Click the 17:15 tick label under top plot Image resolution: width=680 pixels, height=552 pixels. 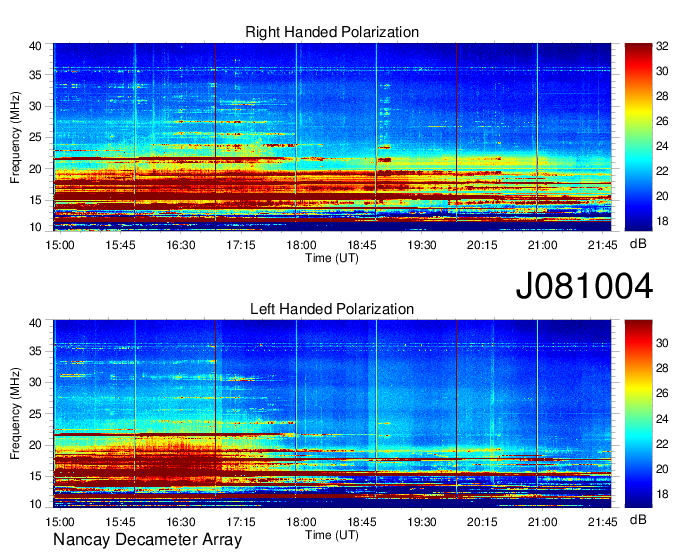pos(241,245)
